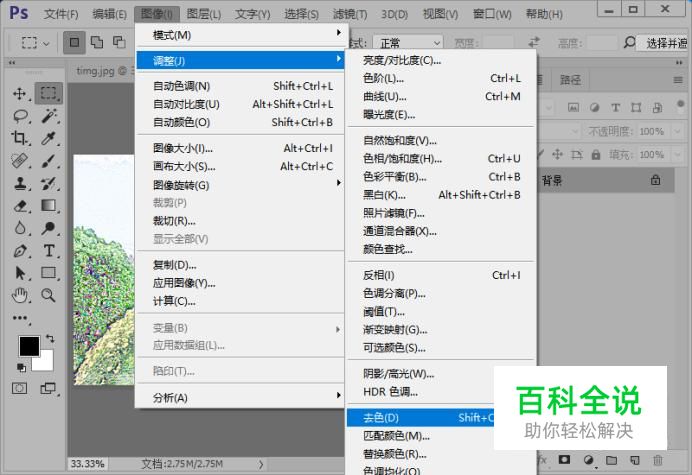
Task: Change the screen mode
Action: click(x=48, y=388)
